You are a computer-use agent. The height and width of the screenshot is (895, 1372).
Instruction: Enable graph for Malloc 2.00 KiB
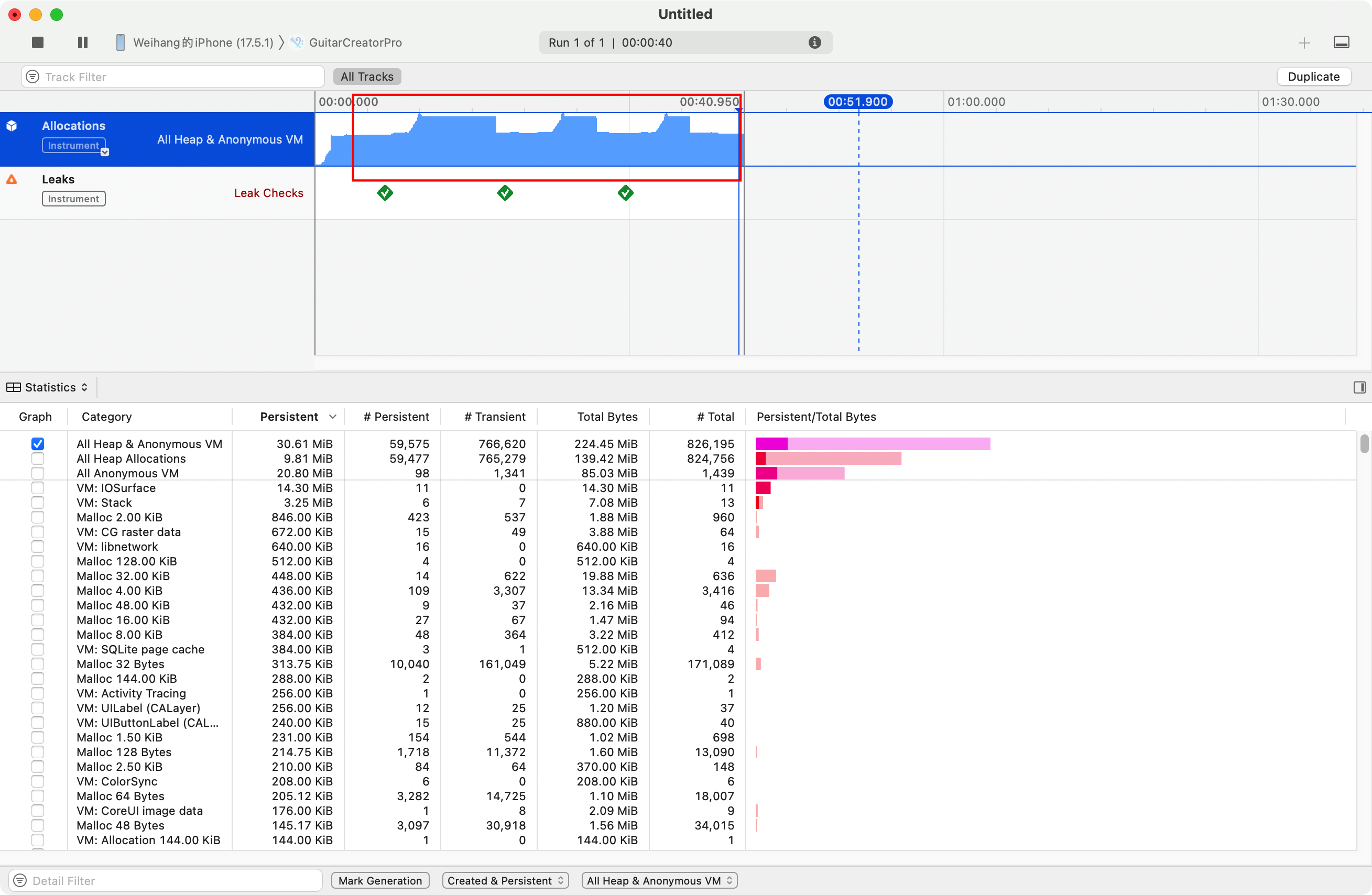[x=38, y=518]
